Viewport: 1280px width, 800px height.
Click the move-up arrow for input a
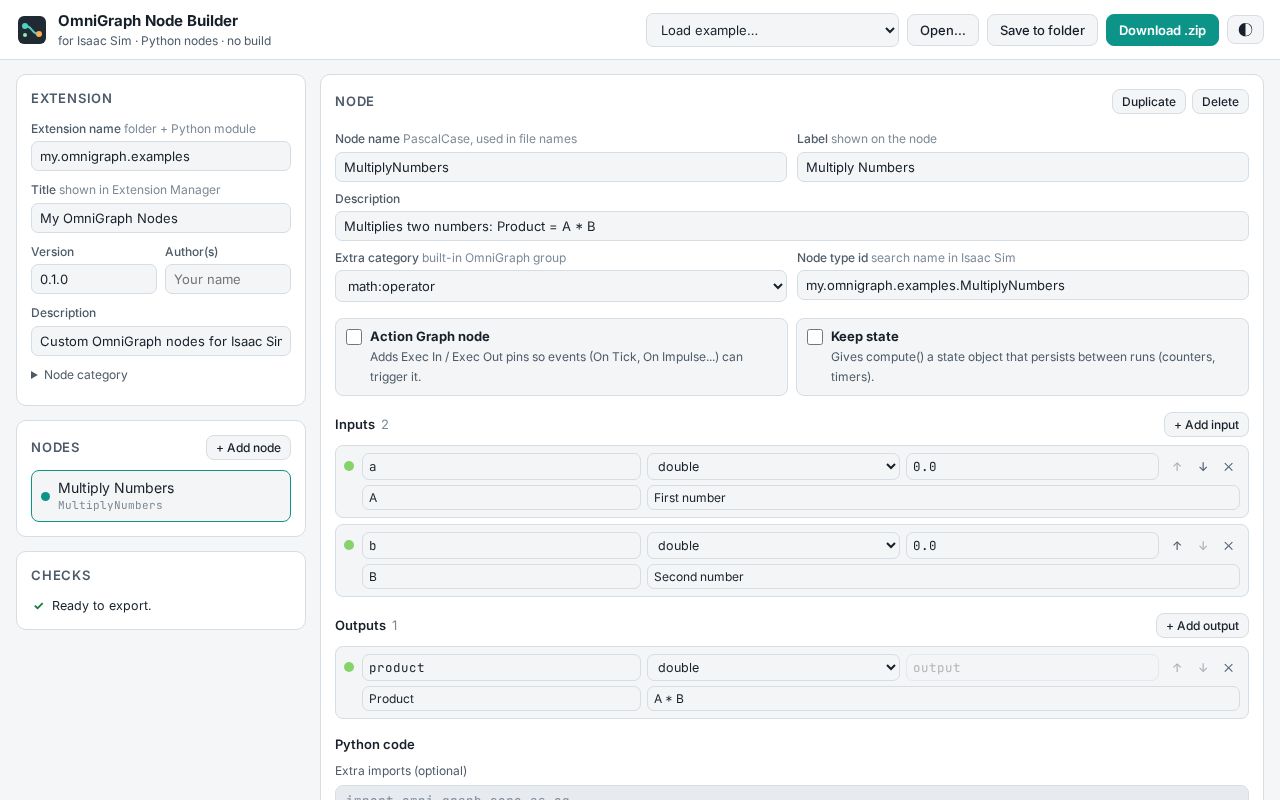coord(1177,467)
